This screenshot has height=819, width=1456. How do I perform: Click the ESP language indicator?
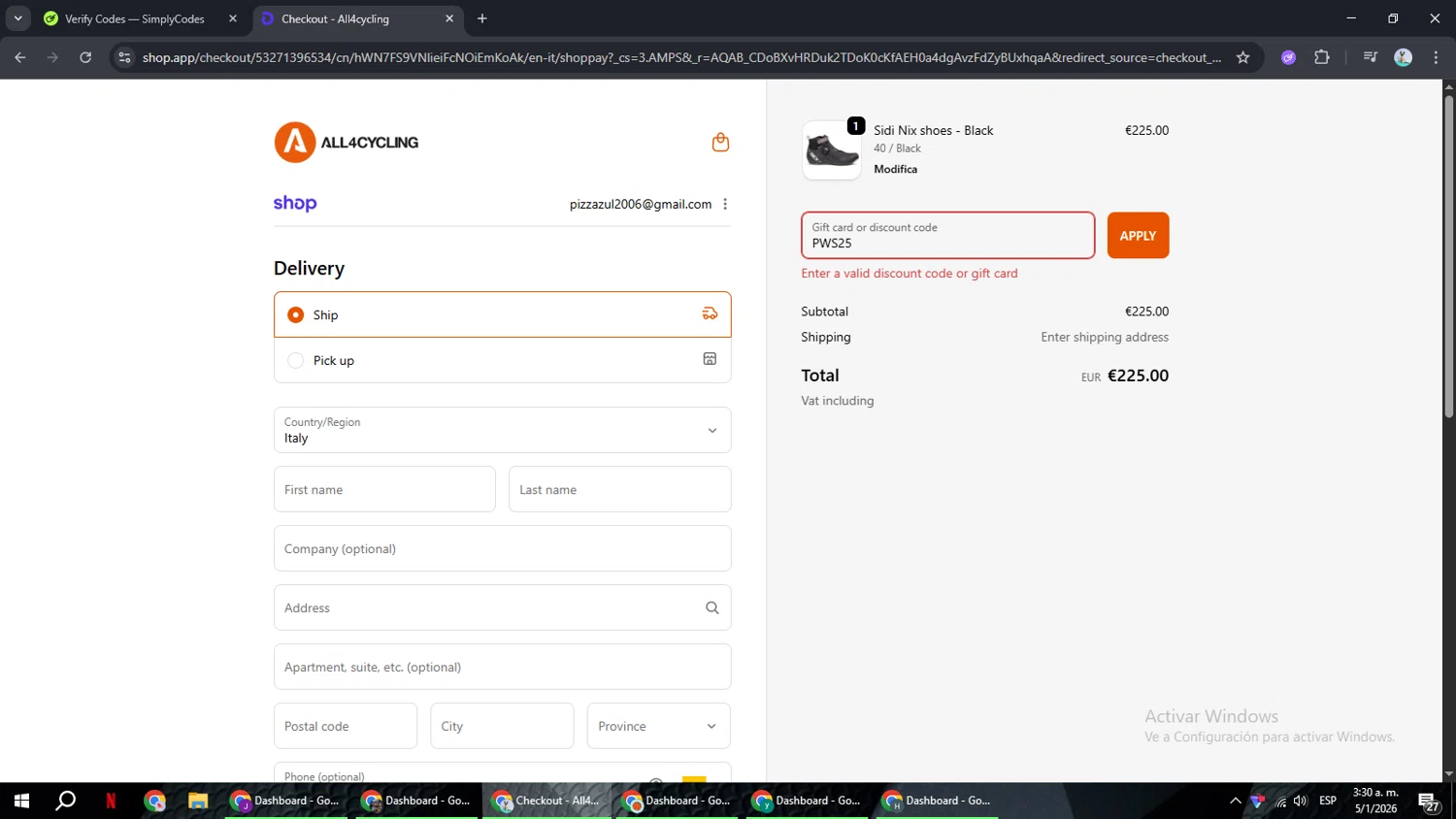pyautogui.click(x=1328, y=801)
